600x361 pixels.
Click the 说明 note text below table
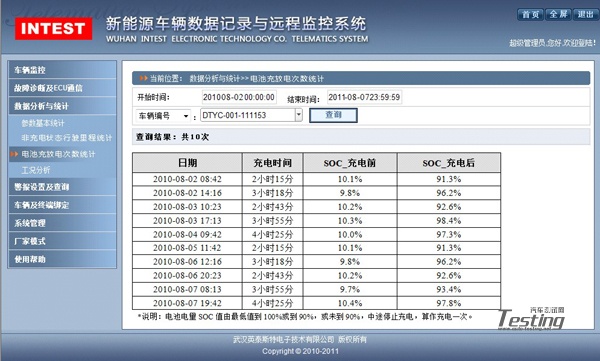(x=305, y=317)
